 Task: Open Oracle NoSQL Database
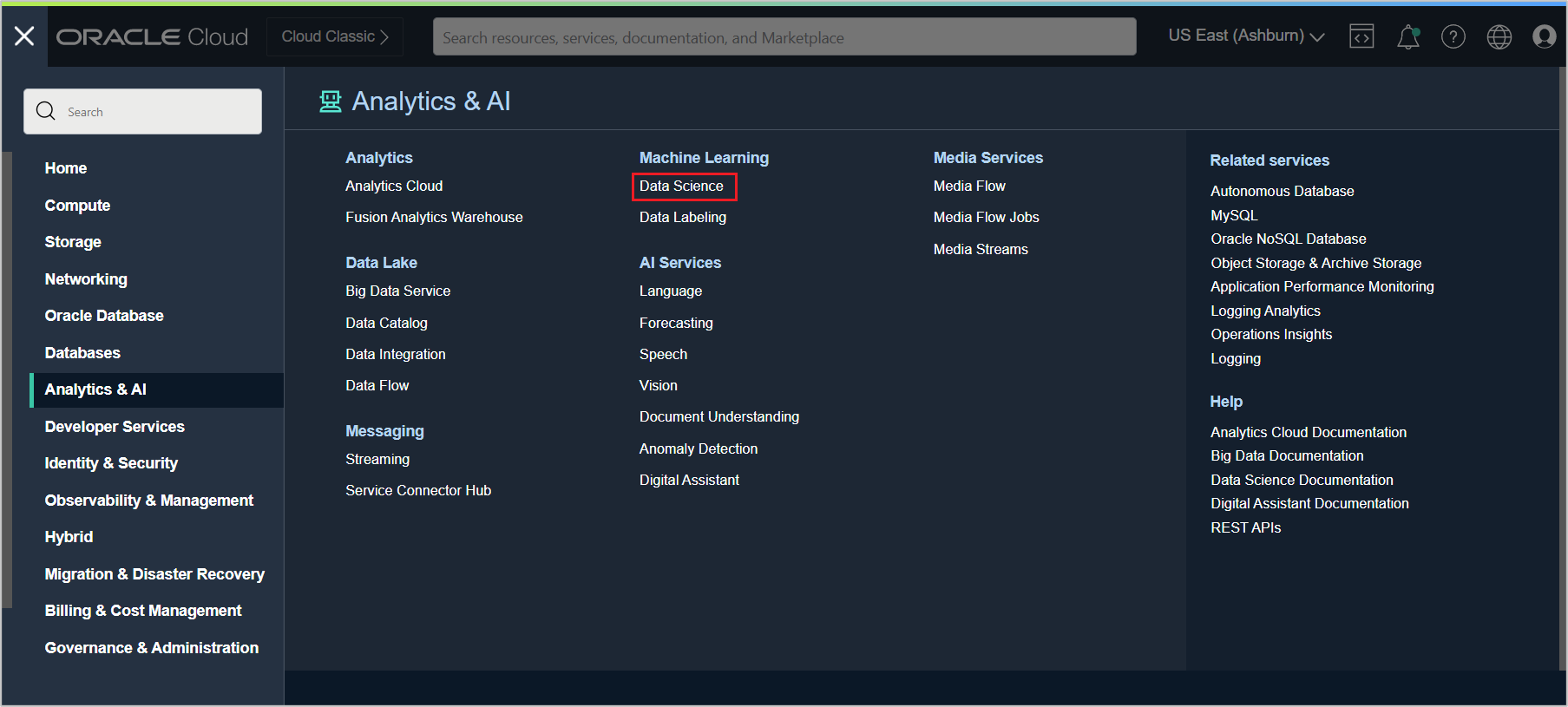(1288, 239)
